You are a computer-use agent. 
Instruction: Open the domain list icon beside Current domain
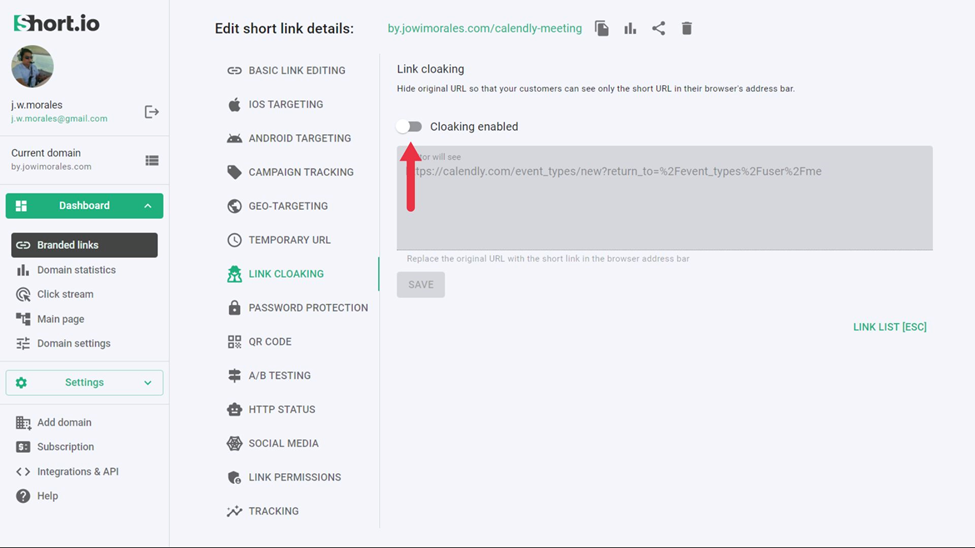152,160
